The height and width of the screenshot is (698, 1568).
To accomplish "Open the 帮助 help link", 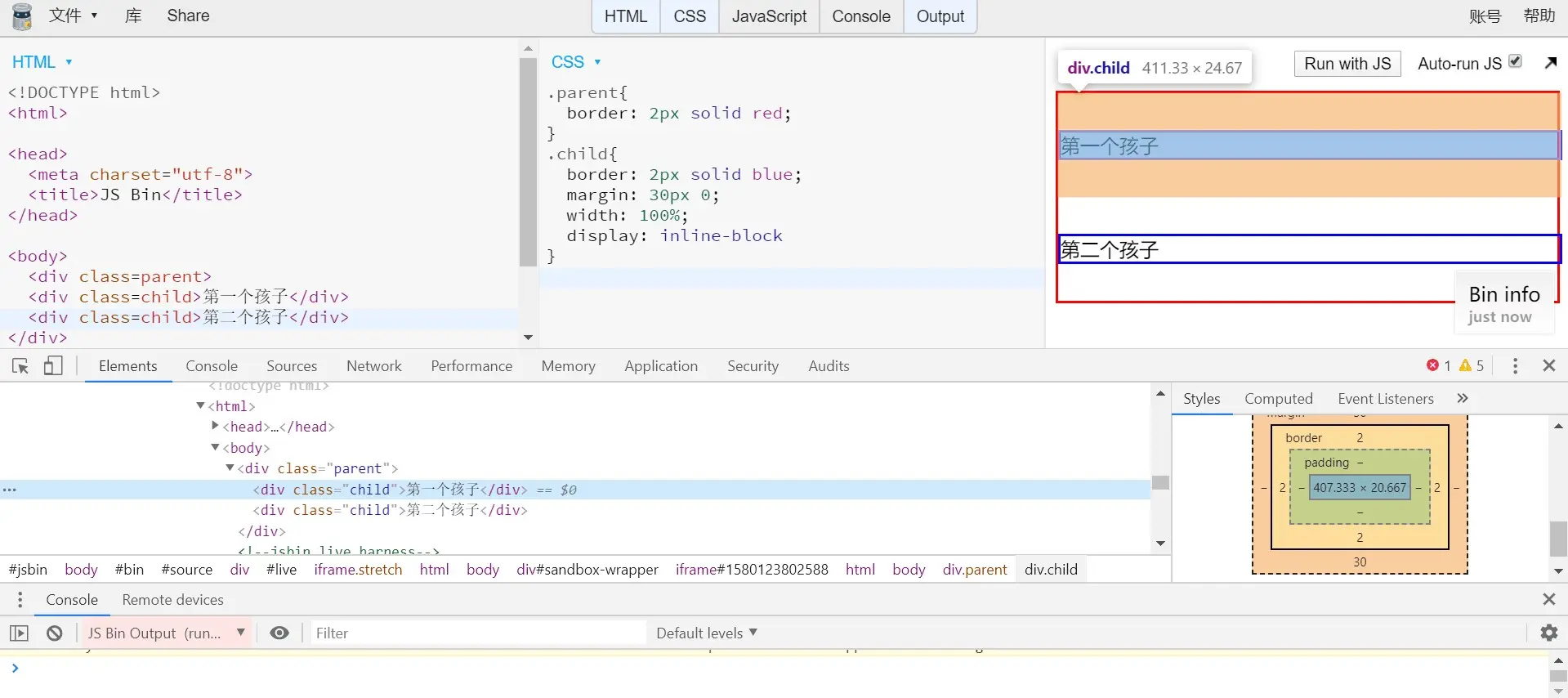I will pyautogui.click(x=1539, y=16).
